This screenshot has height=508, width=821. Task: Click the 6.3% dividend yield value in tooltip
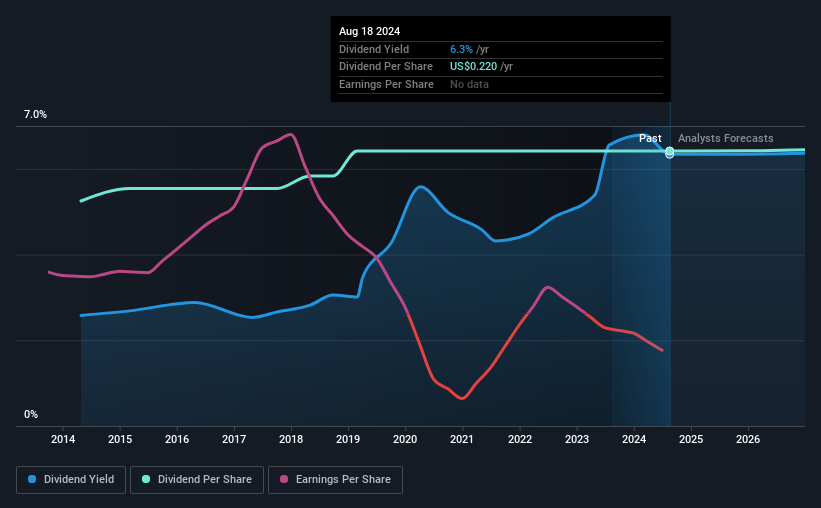461,49
